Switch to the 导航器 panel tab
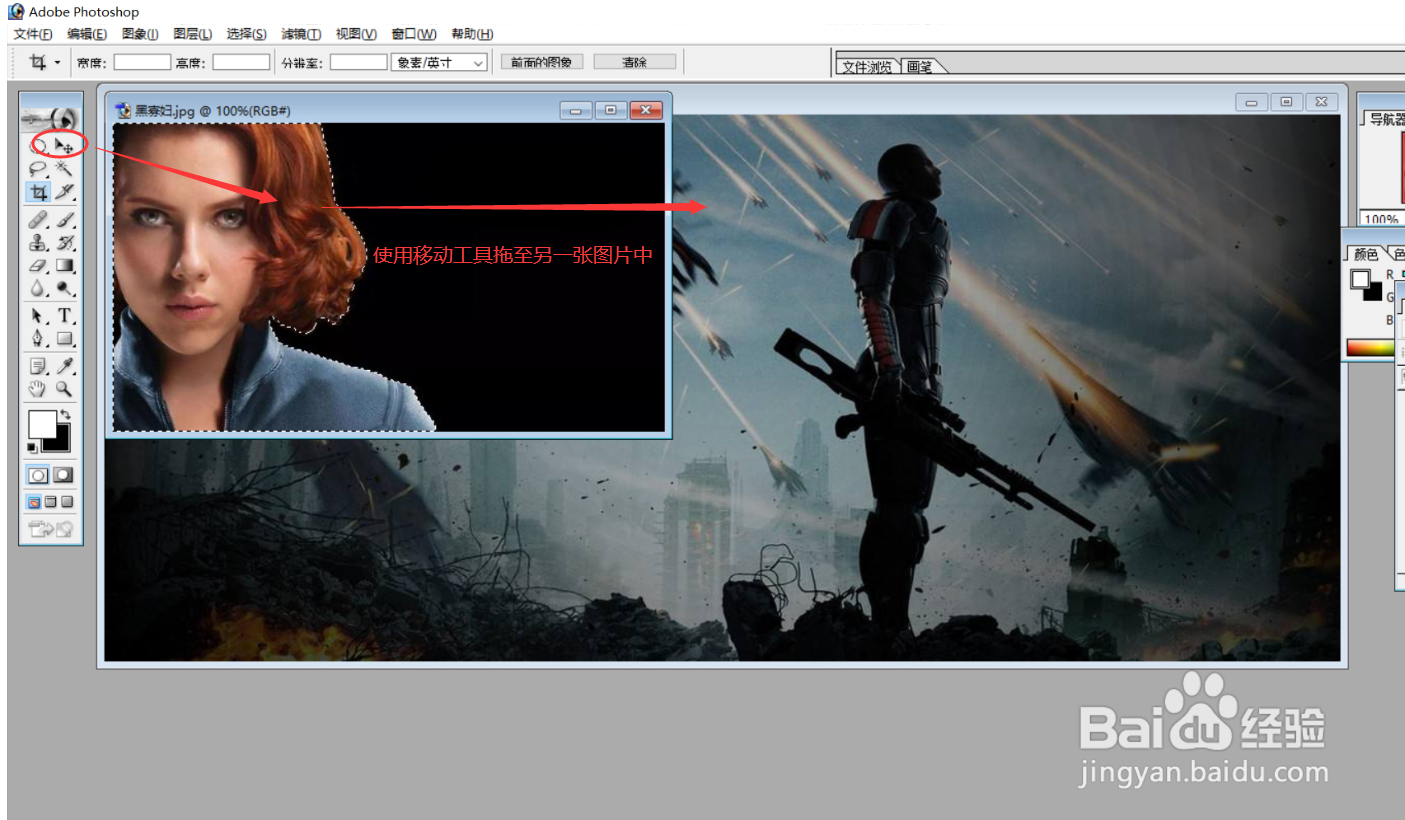Viewport: 1405px width, 820px height. 1386,119
